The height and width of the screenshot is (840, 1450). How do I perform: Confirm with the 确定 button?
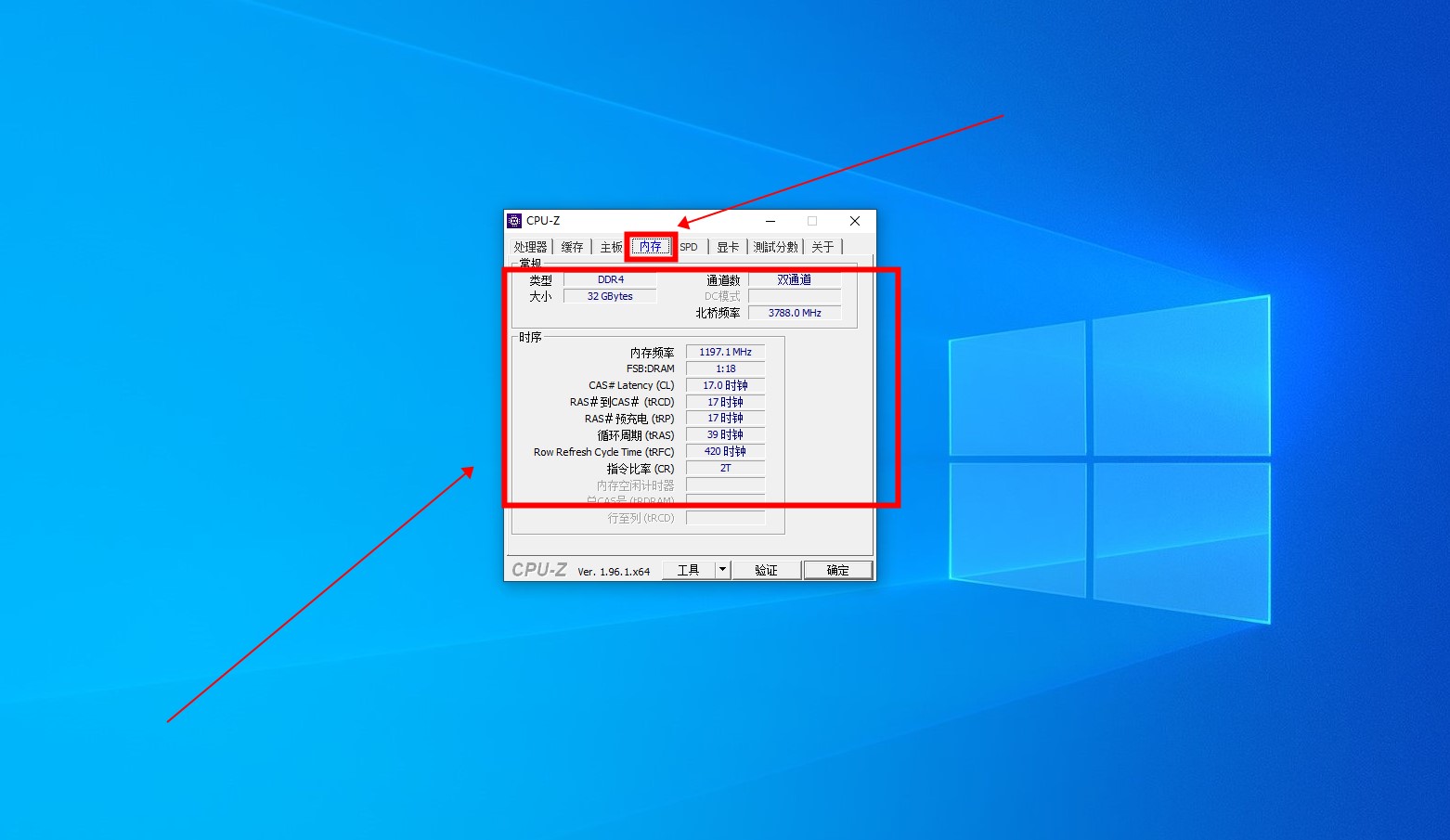point(837,570)
